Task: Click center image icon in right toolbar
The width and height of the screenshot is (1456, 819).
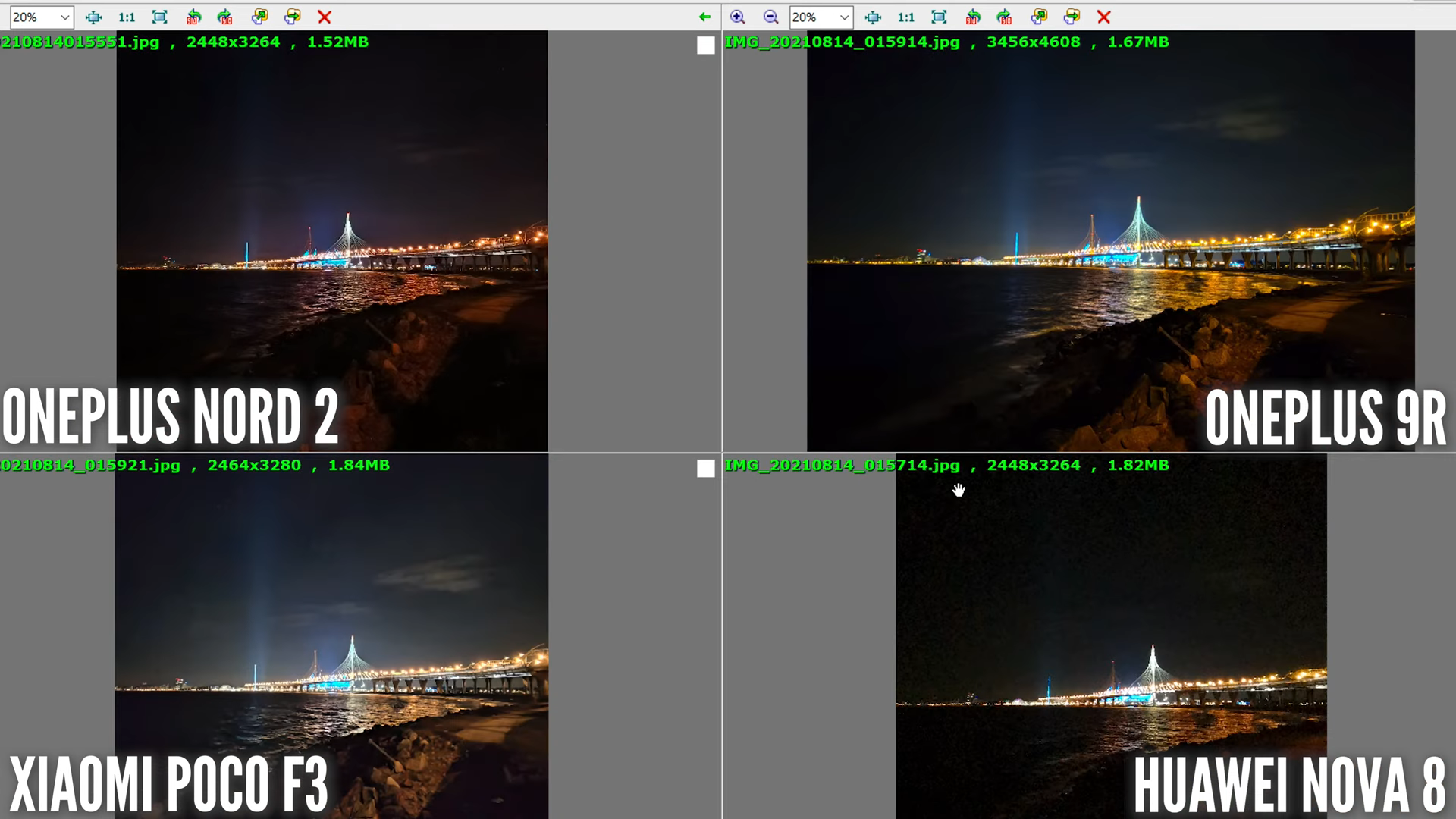Action: [873, 17]
